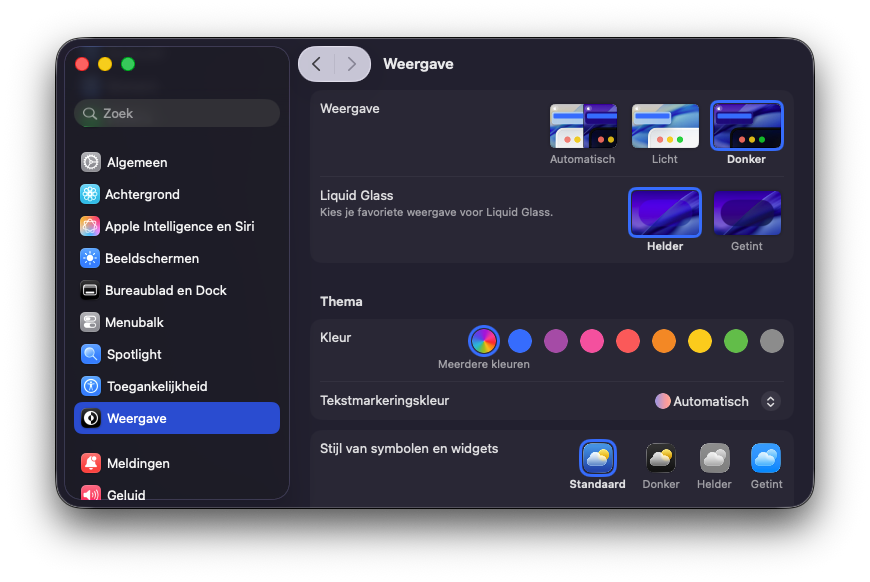Click the Spotlight magnifier icon
This screenshot has width=870, height=582.
click(91, 354)
